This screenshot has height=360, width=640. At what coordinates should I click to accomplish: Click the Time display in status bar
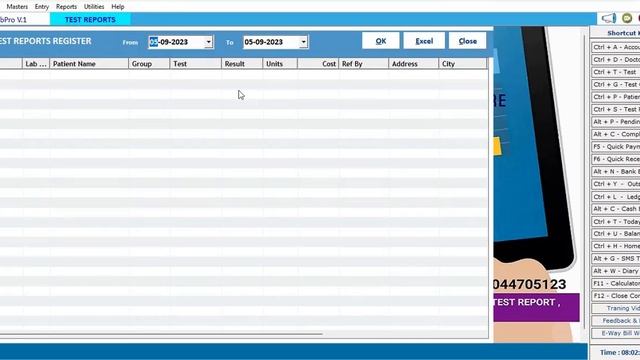pos(620,352)
